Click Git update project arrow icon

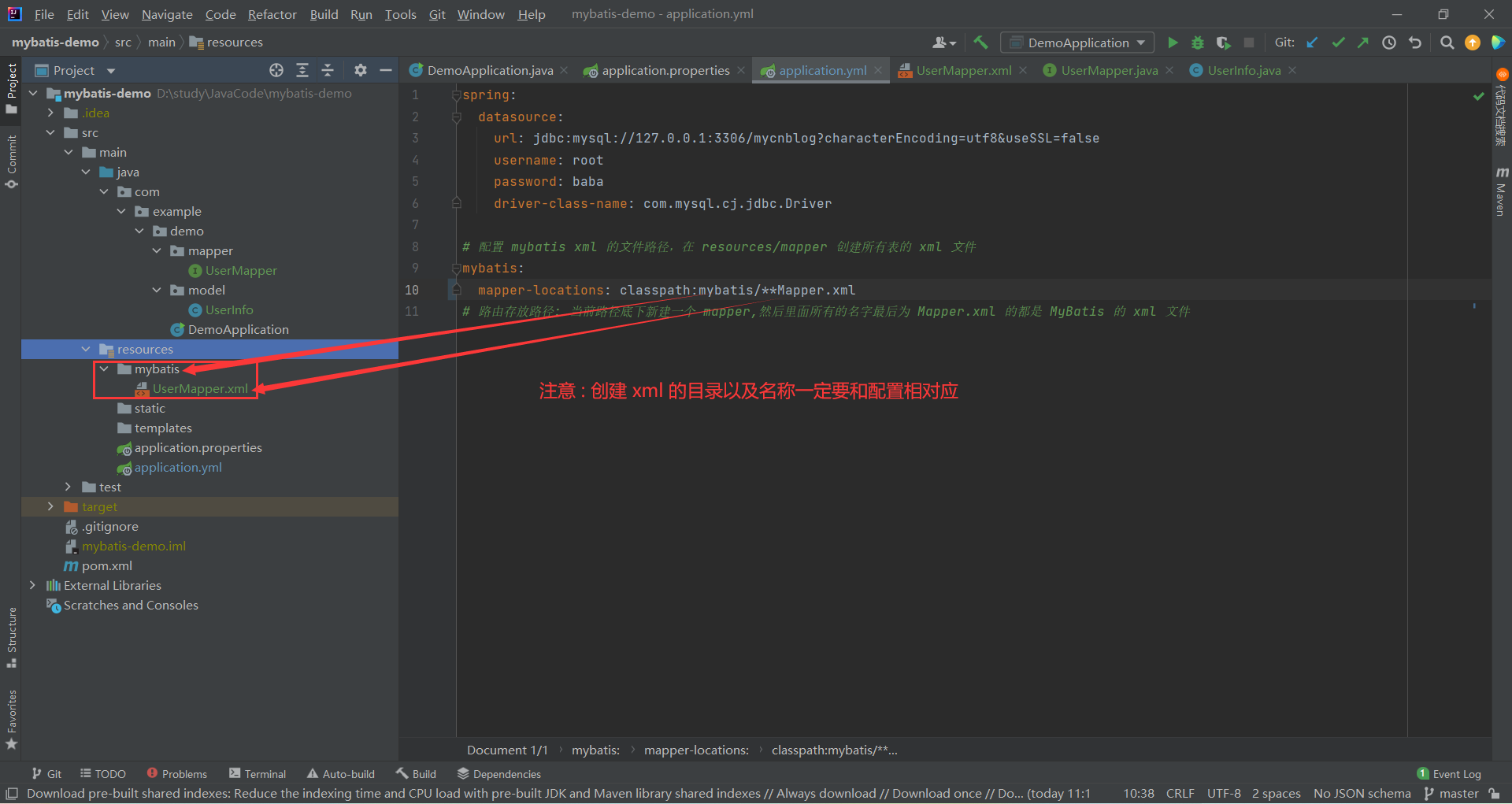click(x=1312, y=43)
